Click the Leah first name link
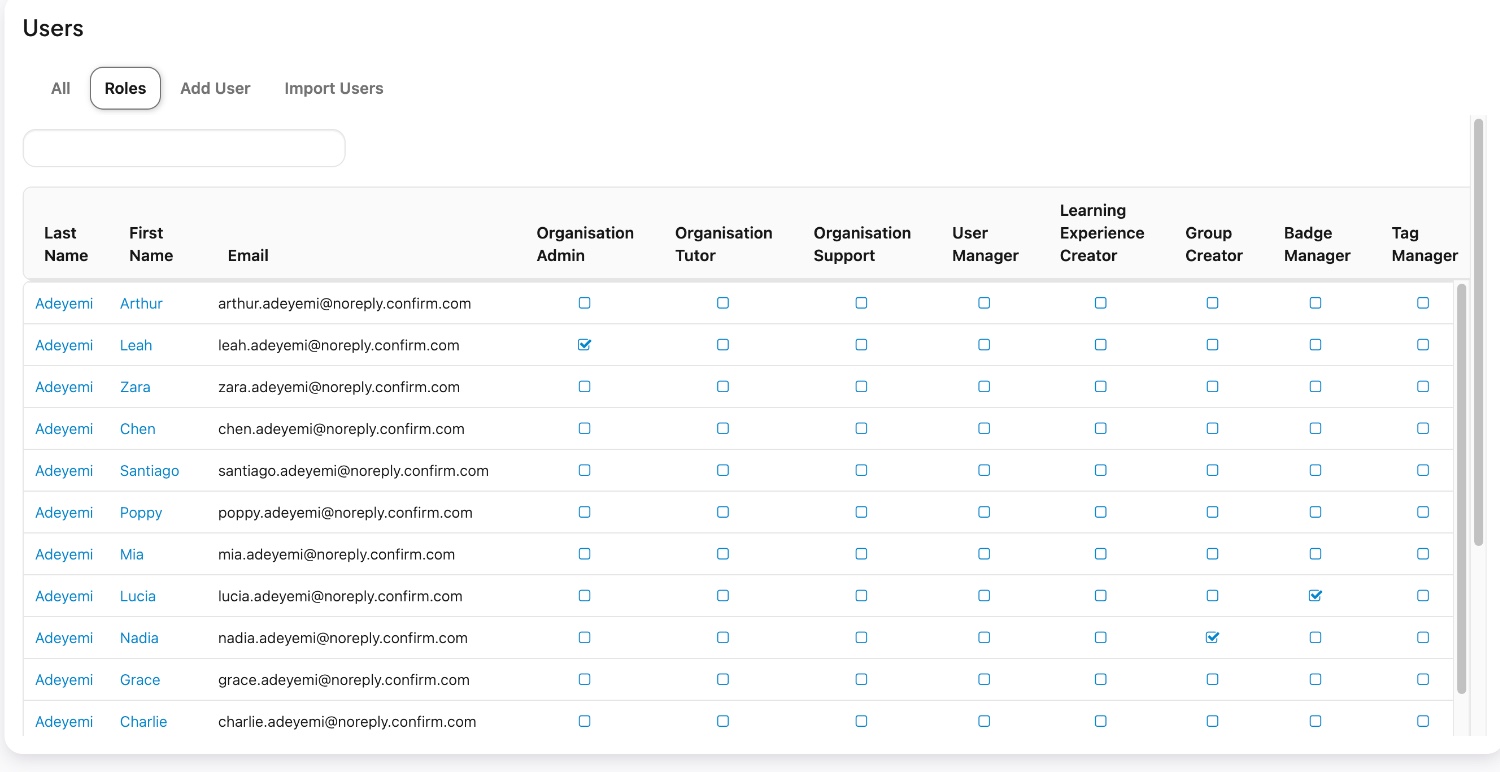 click(136, 345)
